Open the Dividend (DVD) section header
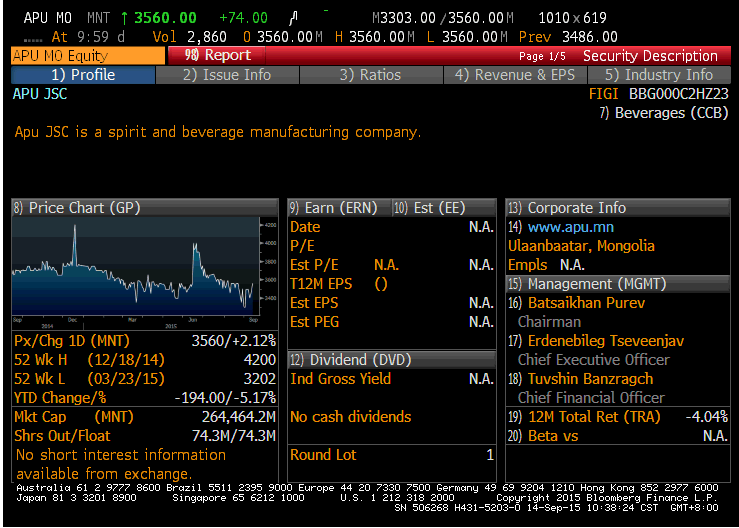The width and height of the screenshot is (739, 528). point(349,360)
